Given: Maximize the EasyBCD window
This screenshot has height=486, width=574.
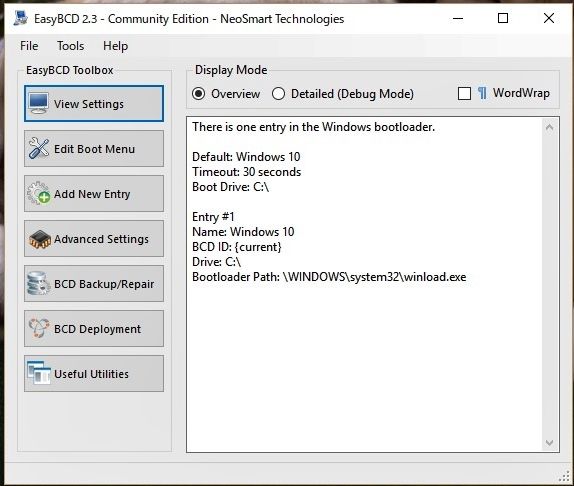Looking at the screenshot, I should point(503,18).
